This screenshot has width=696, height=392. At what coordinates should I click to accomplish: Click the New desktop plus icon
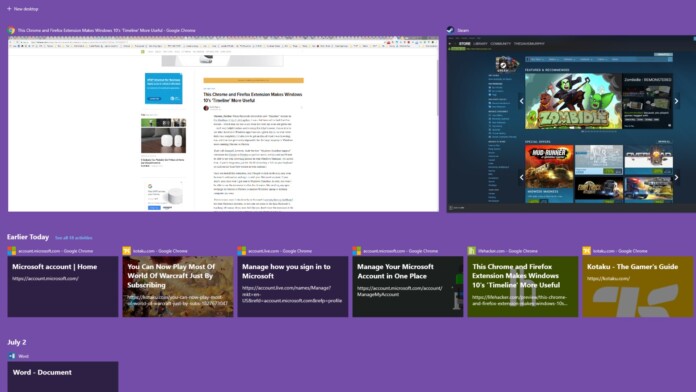click(x=9, y=8)
